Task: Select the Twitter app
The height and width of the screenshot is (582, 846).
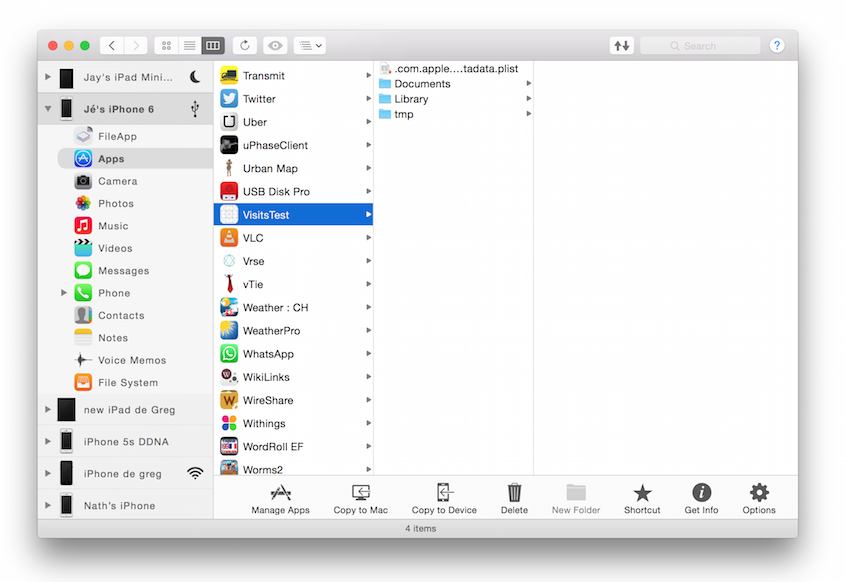Action: coord(294,99)
